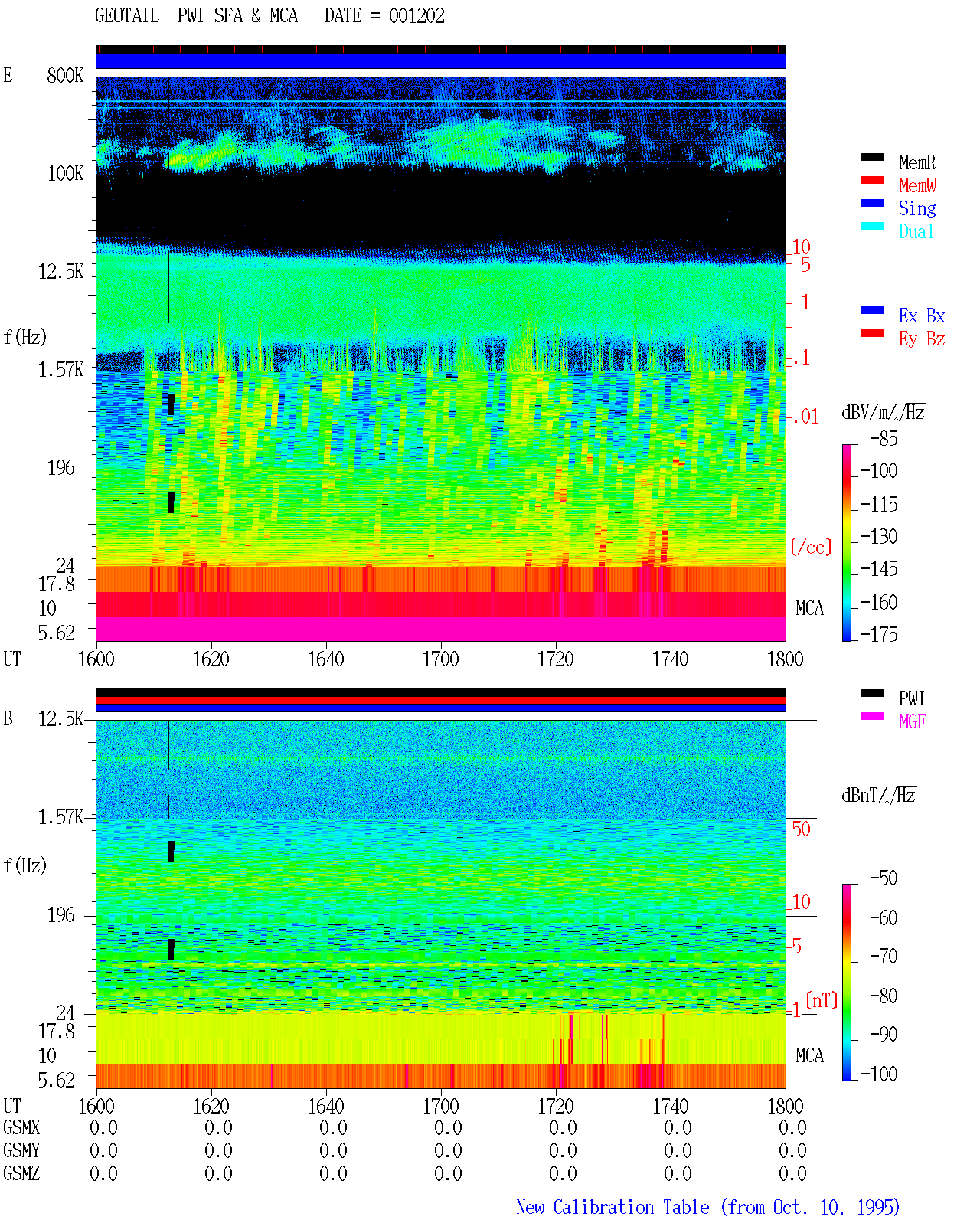Click the black MemR legend swatch
980x1220 pixels.
[x=873, y=157]
